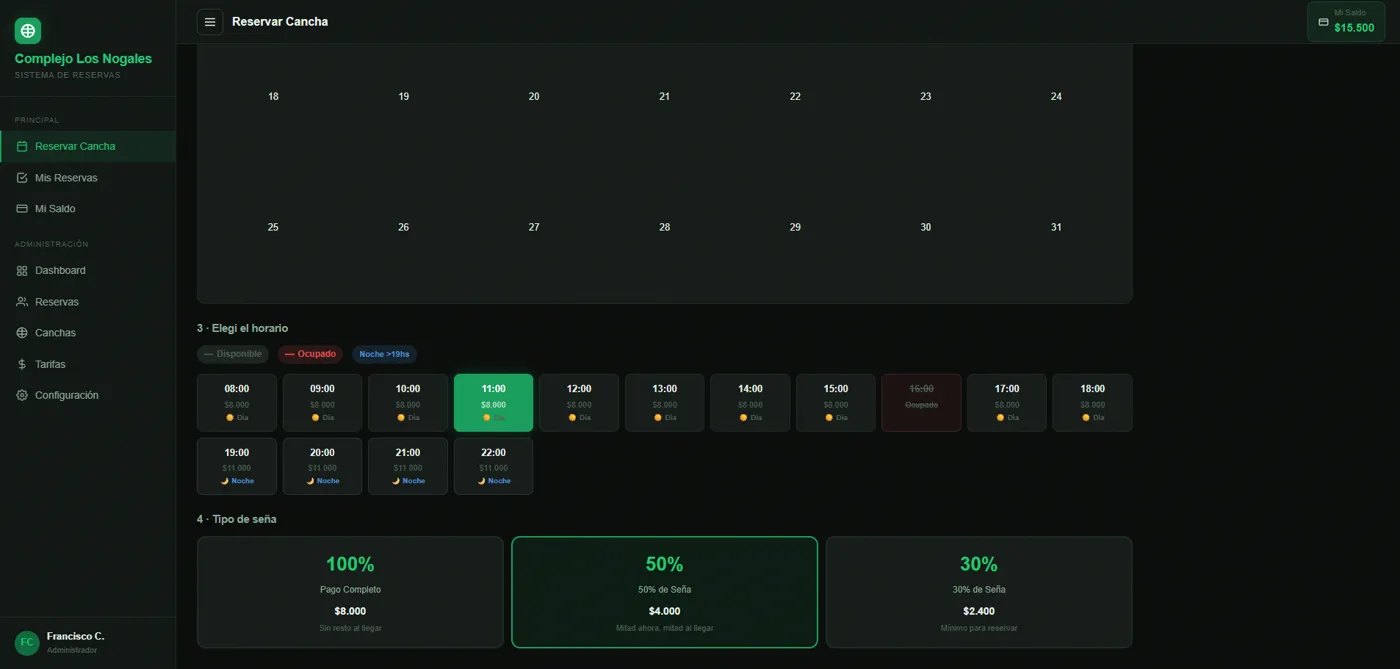
Task: Select day 21 on the calendar
Action: (x=664, y=97)
